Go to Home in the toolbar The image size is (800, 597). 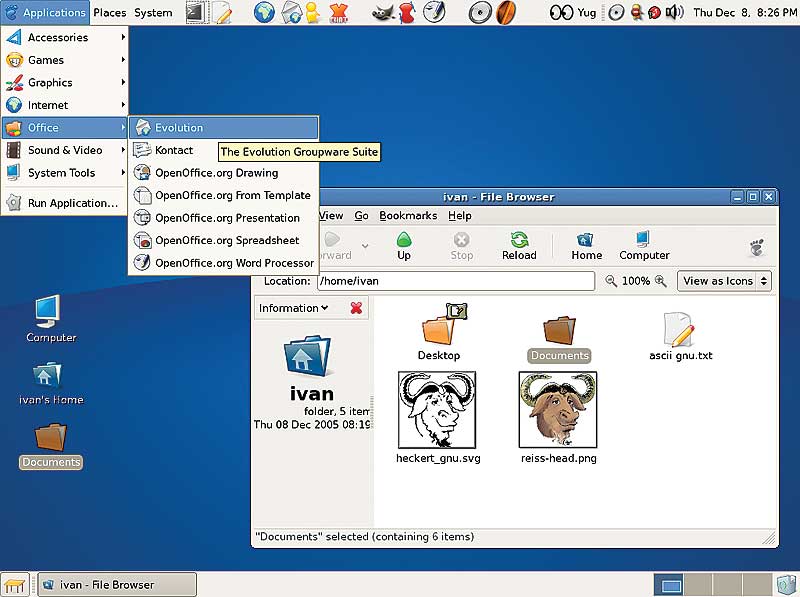point(586,245)
